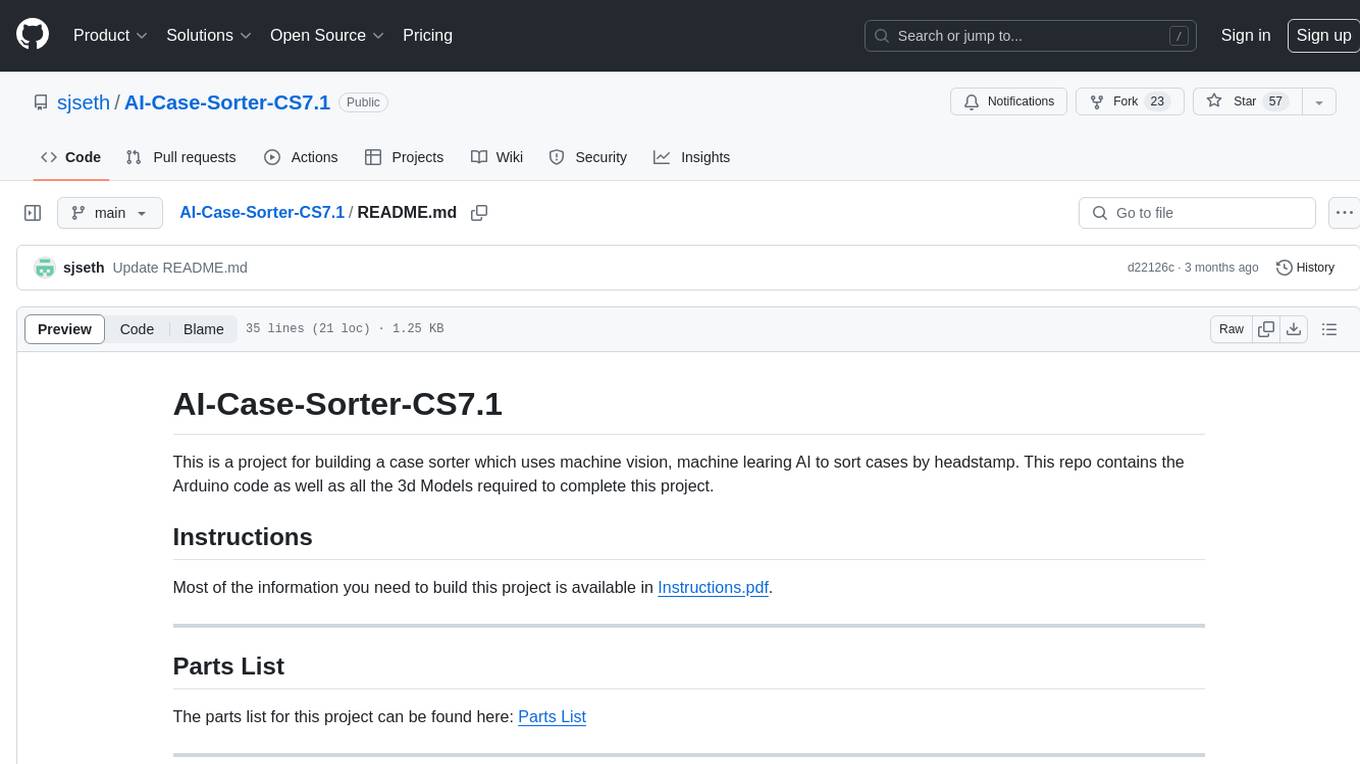
Task: Click the Parts List heading
Action: tap(229, 666)
